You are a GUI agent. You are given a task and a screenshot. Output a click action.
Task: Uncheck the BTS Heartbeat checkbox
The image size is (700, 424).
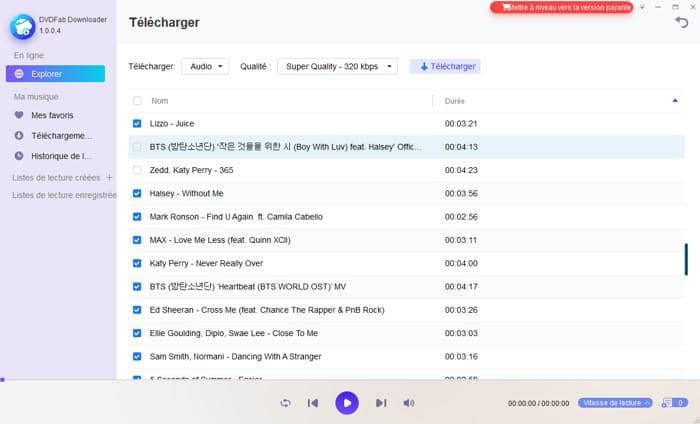point(137,287)
